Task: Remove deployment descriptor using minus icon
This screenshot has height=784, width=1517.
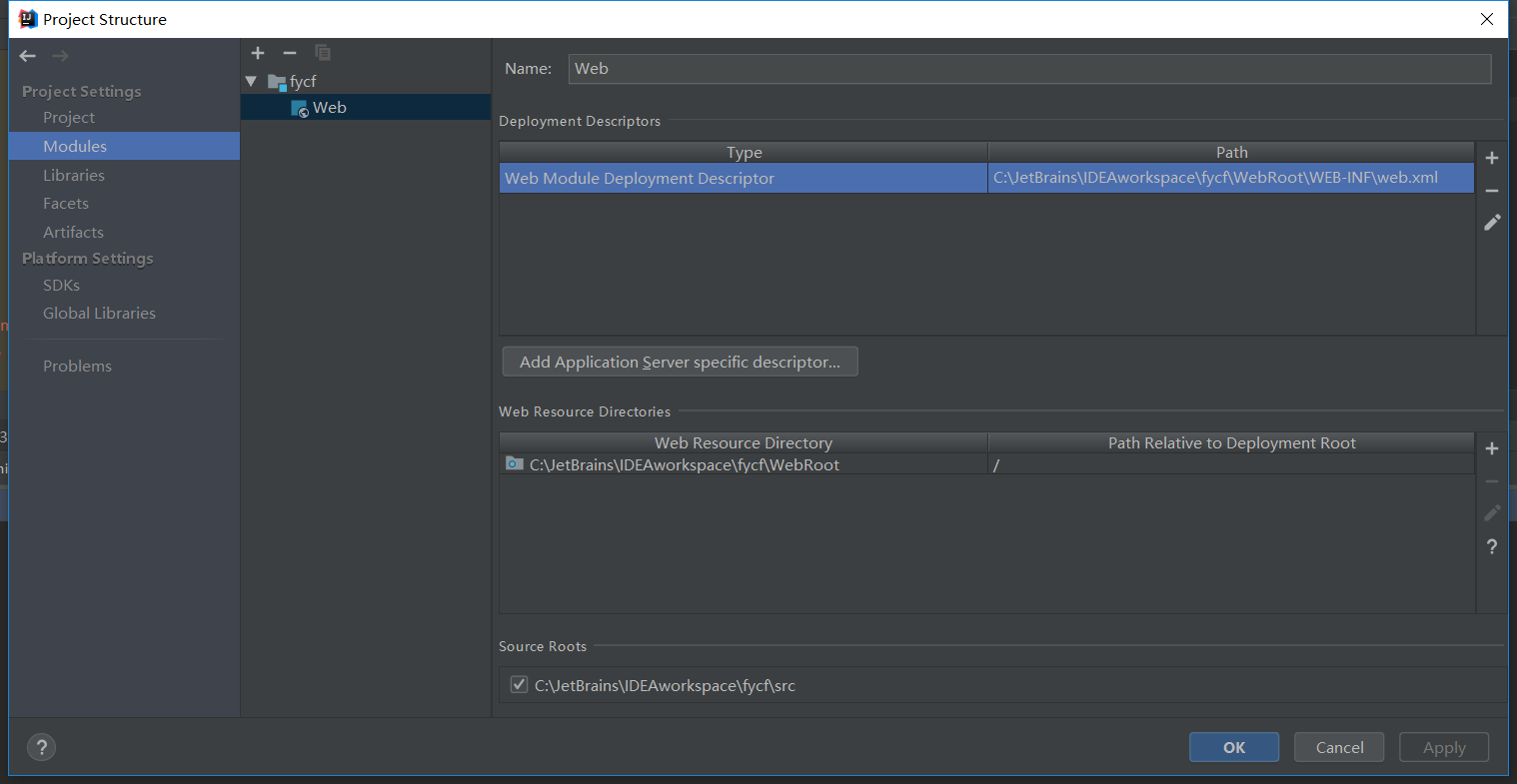Action: click(x=1491, y=190)
